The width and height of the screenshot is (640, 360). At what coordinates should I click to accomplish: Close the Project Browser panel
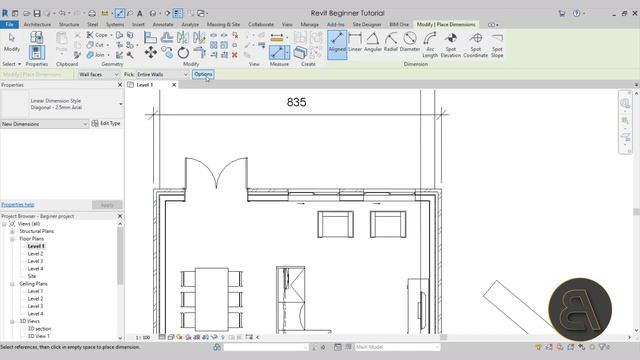(120, 216)
